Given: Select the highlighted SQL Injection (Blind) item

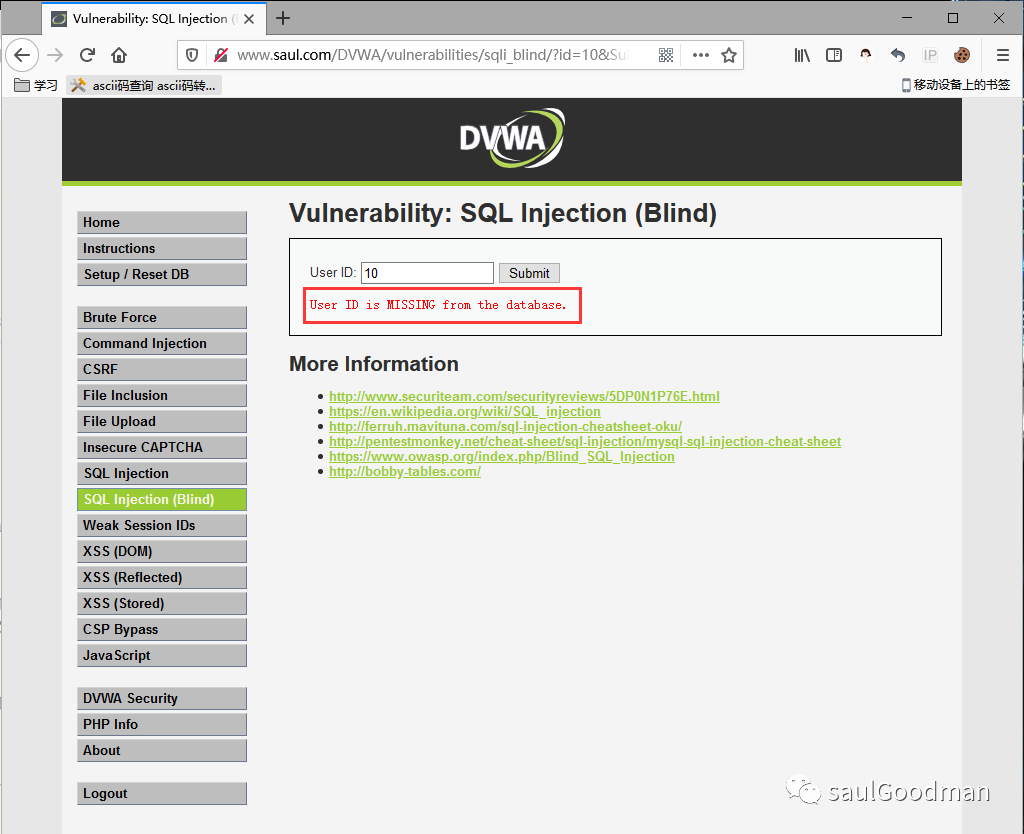Looking at the screenshot, I should (x=162, y=500).
